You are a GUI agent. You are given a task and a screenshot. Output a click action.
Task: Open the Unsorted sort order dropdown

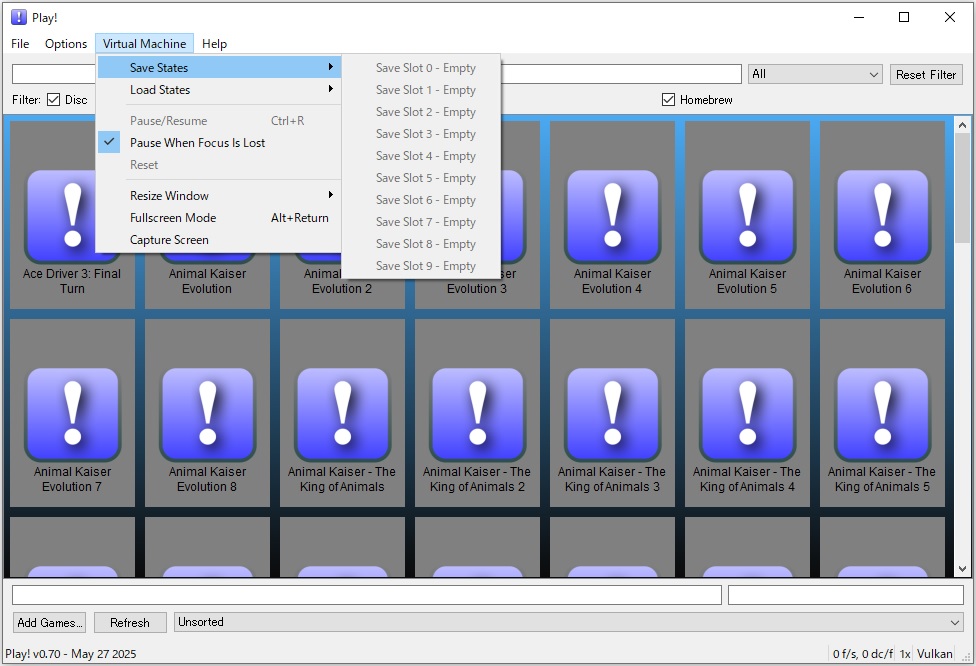tap(569, 622)
